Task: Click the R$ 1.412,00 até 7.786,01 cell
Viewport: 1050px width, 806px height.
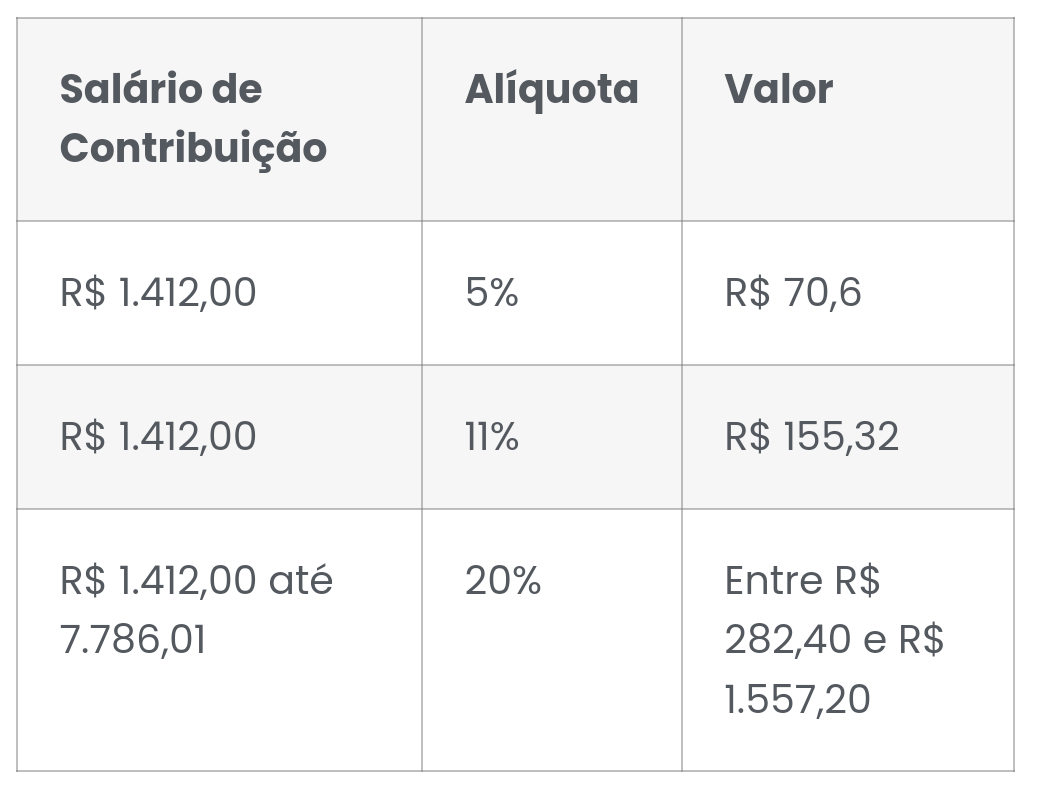Action: pyautogui.click(x=219, y=640)
